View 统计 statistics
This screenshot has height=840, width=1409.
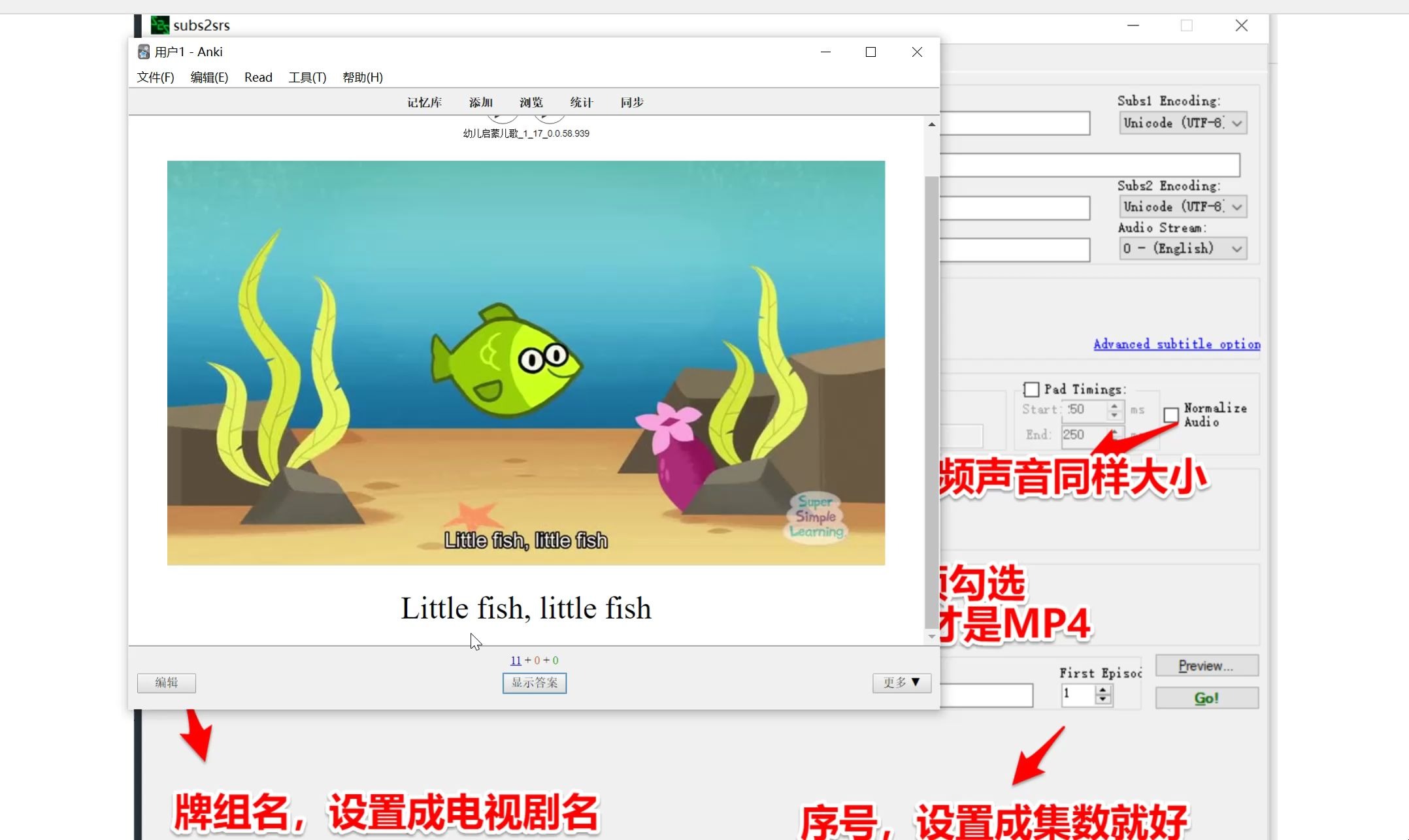pyautogui.click(x=580, y=103)
